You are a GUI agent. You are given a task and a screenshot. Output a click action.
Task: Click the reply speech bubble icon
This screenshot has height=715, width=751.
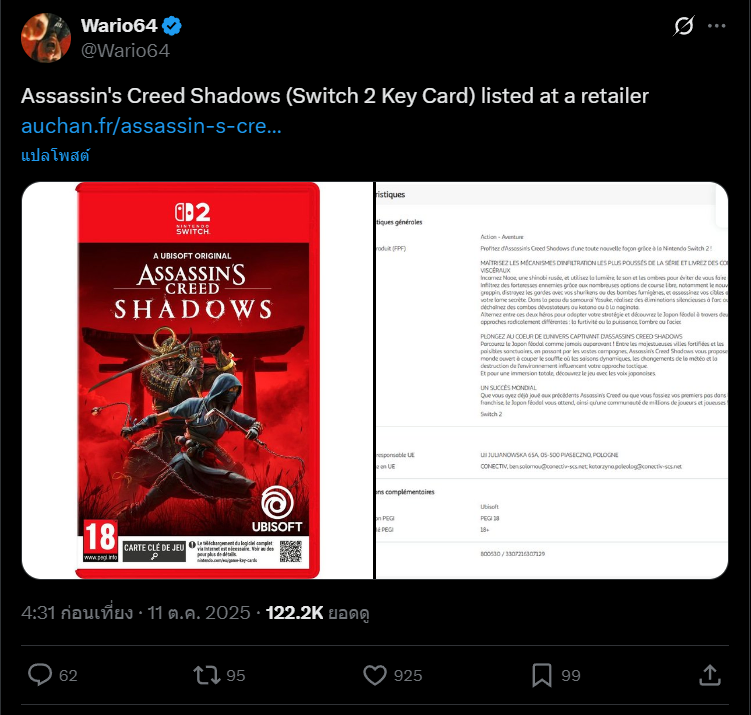point(40,675)
